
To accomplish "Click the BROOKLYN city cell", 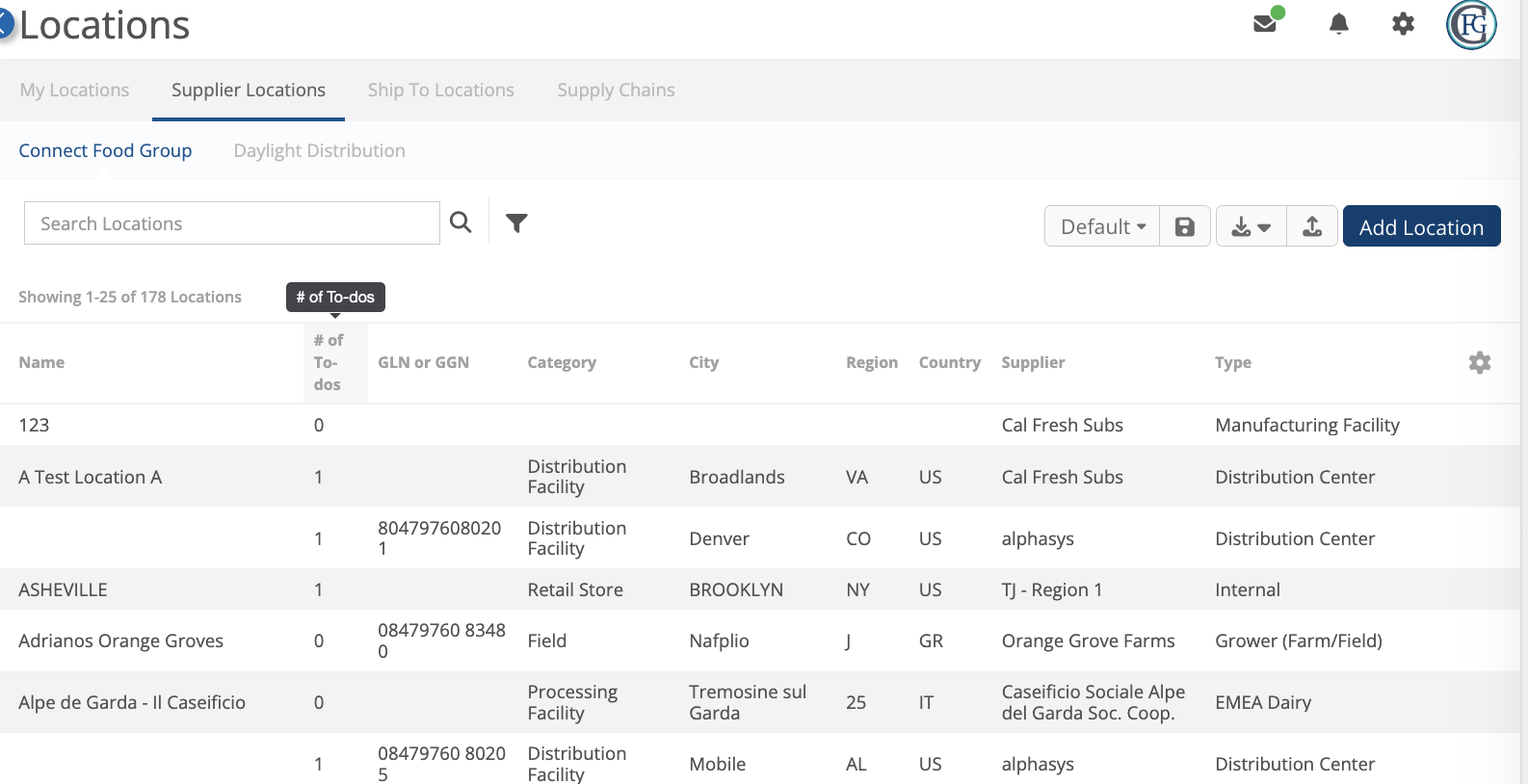I will coord(736,589).
